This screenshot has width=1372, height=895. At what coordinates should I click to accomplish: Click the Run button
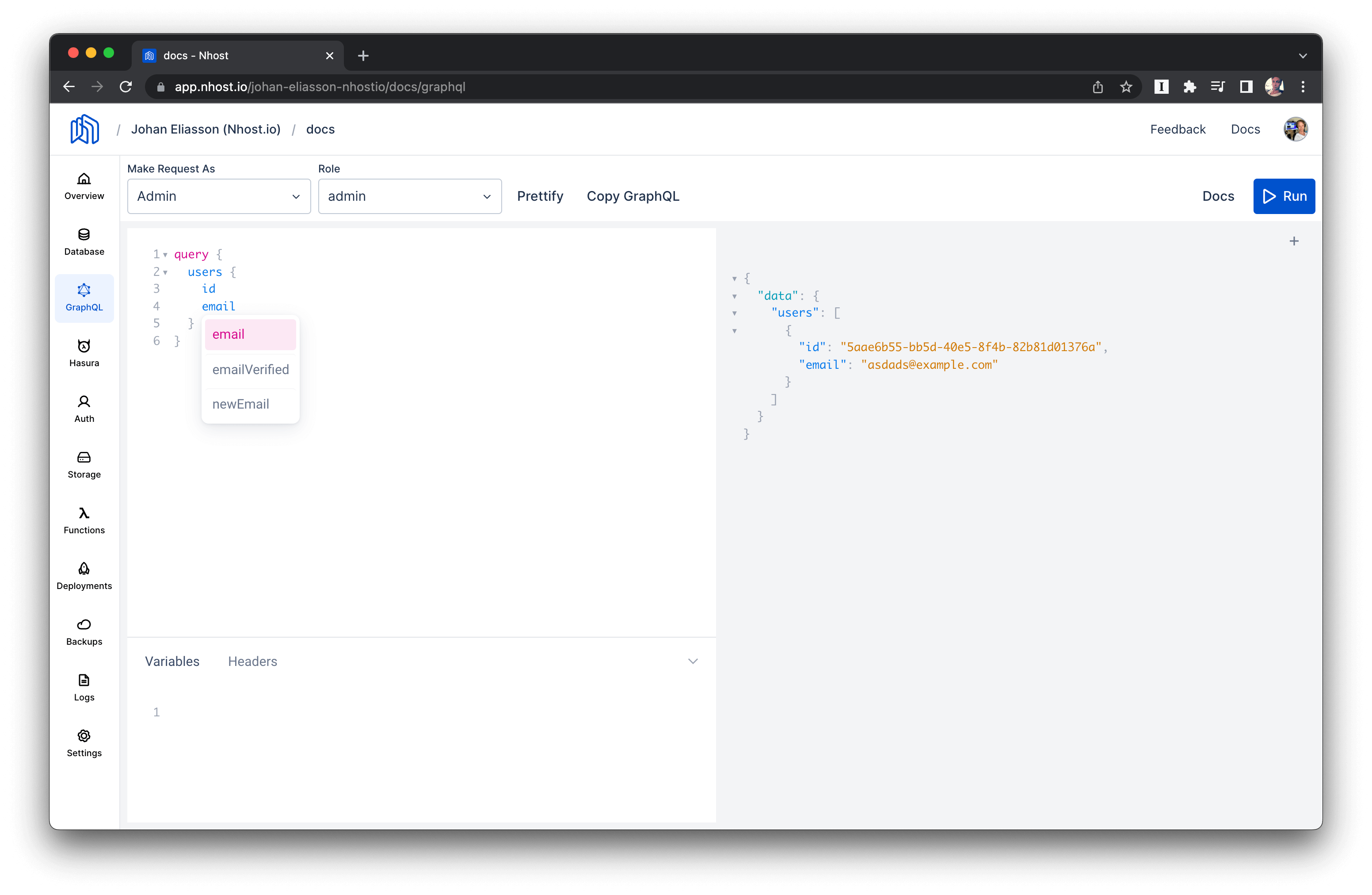pyautogui.click(x=1284, y=196)
